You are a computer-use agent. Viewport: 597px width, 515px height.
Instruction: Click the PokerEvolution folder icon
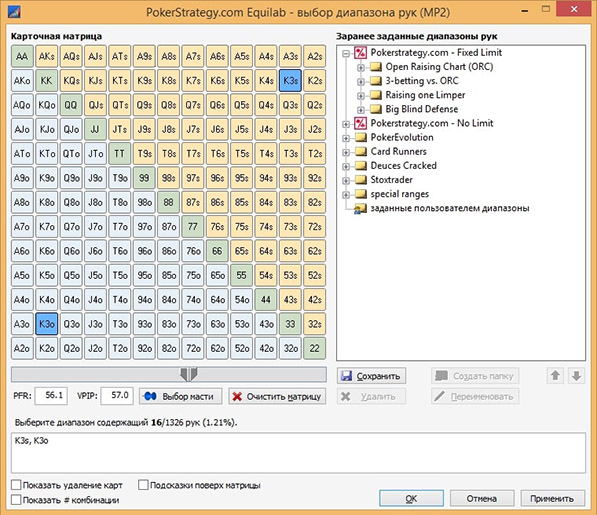click(x=361, y=137)
